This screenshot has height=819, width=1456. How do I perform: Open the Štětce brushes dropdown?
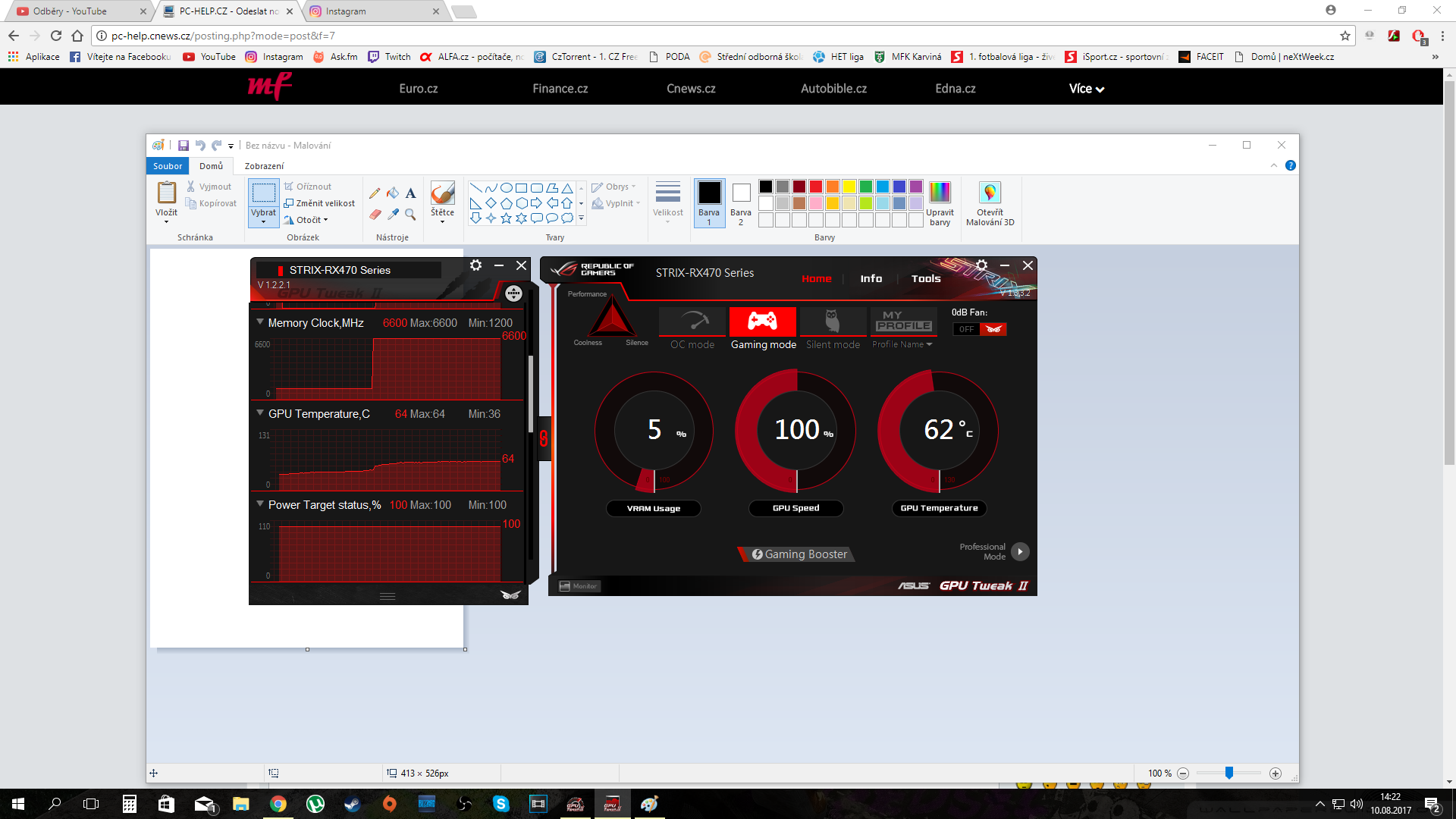(443, 216)
